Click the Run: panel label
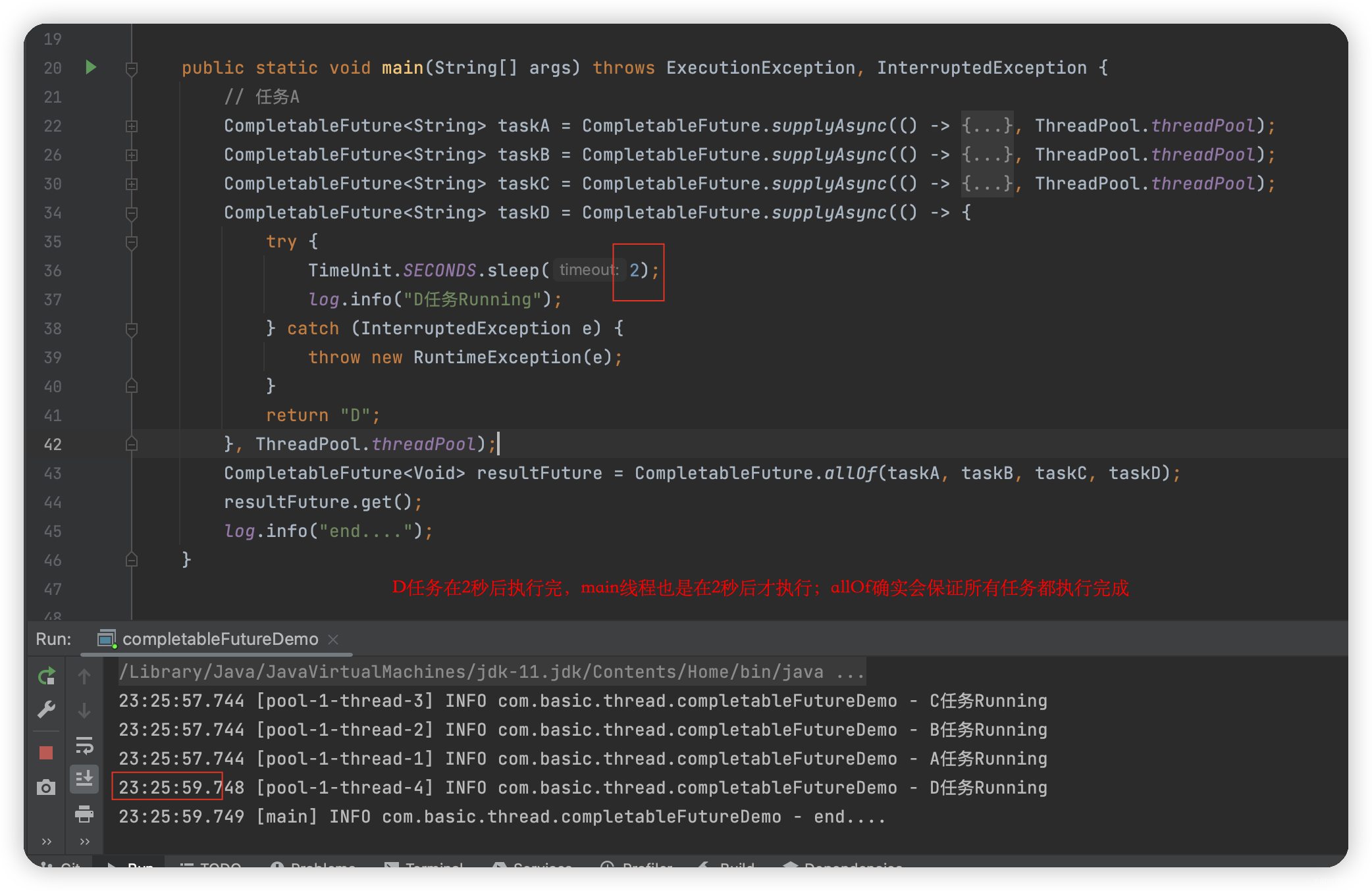Image resolution: width=1372 pixels, height=891 pixels. 53,639
